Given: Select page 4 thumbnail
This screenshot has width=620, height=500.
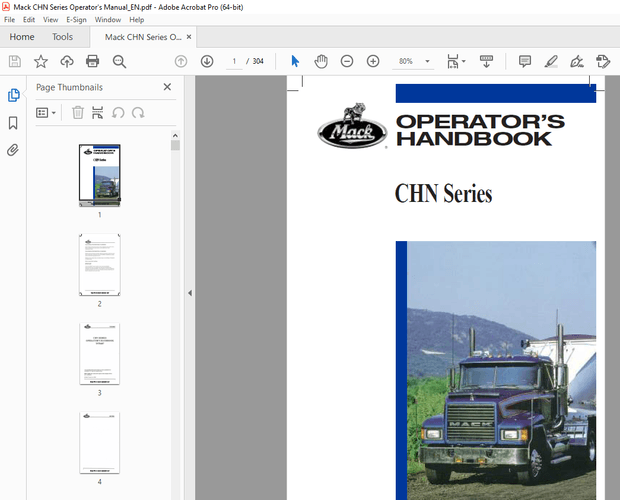Looking at the screenshot, I should pos(100,443).
